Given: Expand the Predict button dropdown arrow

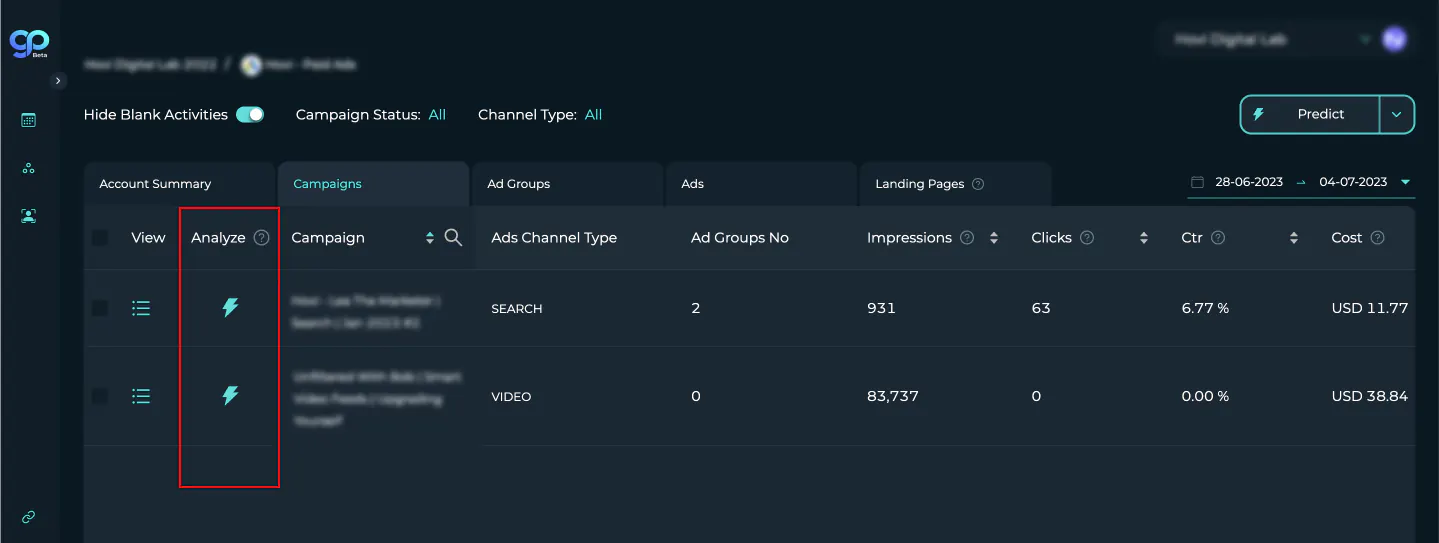Looking at the screenshot, I should point(1397,115).
